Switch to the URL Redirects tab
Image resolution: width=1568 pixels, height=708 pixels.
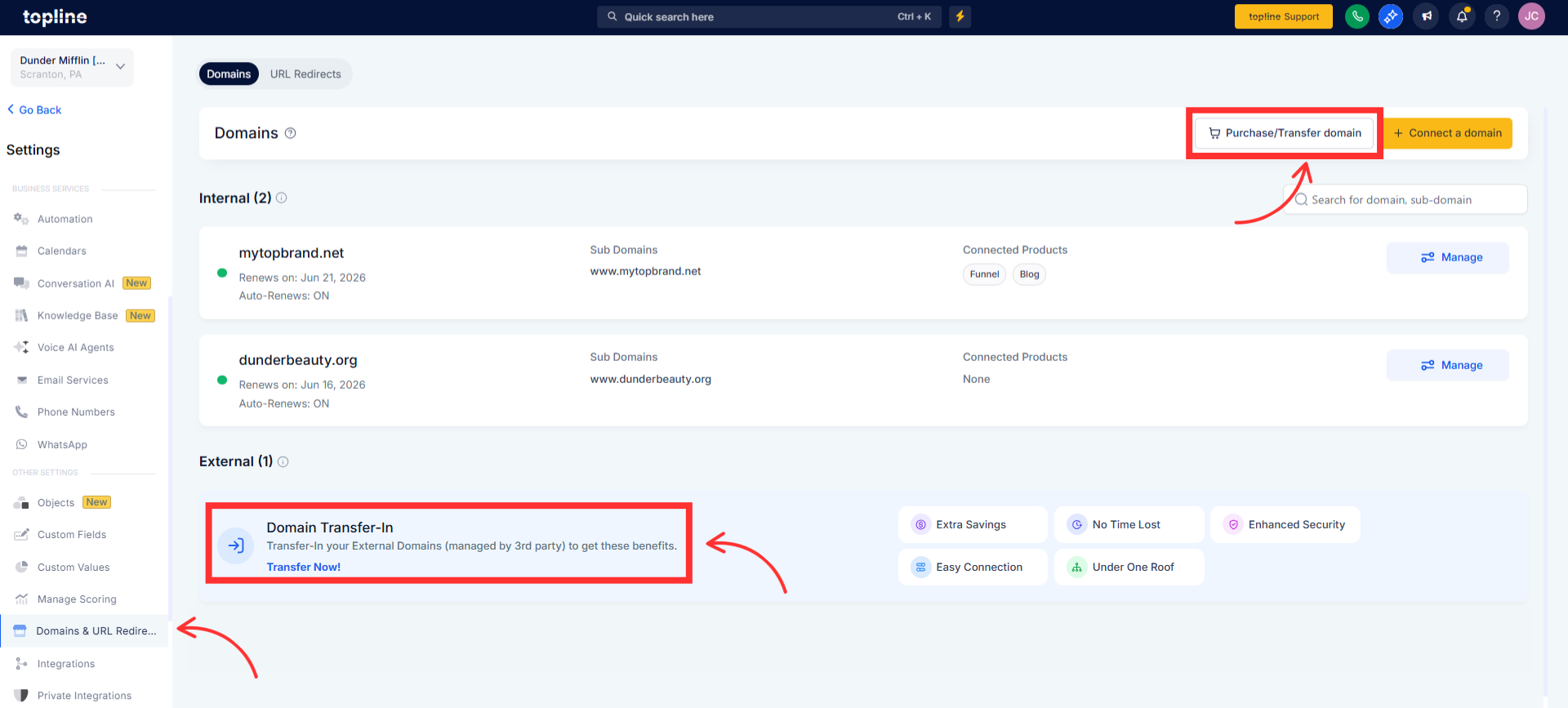pyautogui.click(x=305, y=74)
